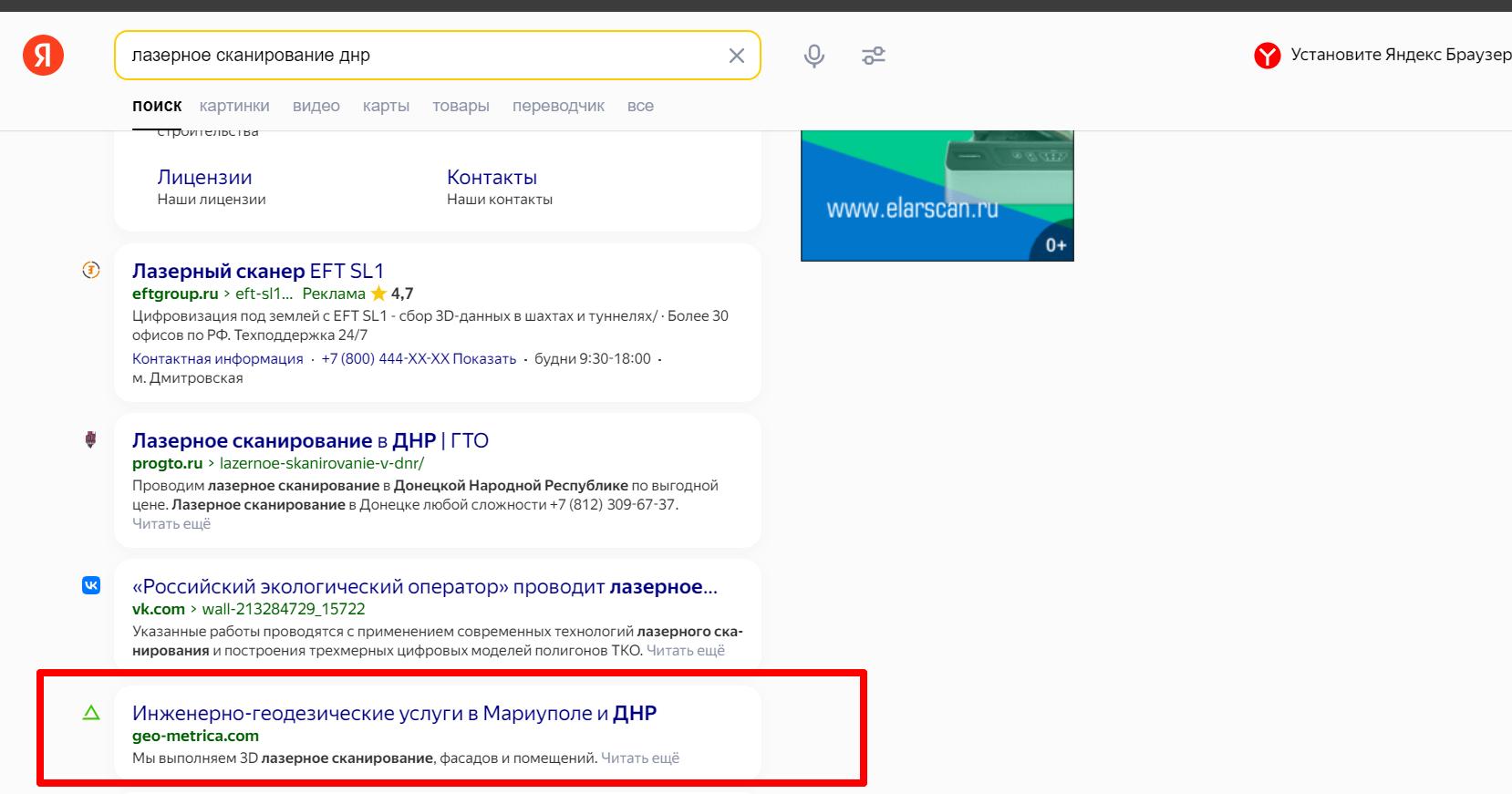Click Наши контакты description text

(x=500, y=199)
